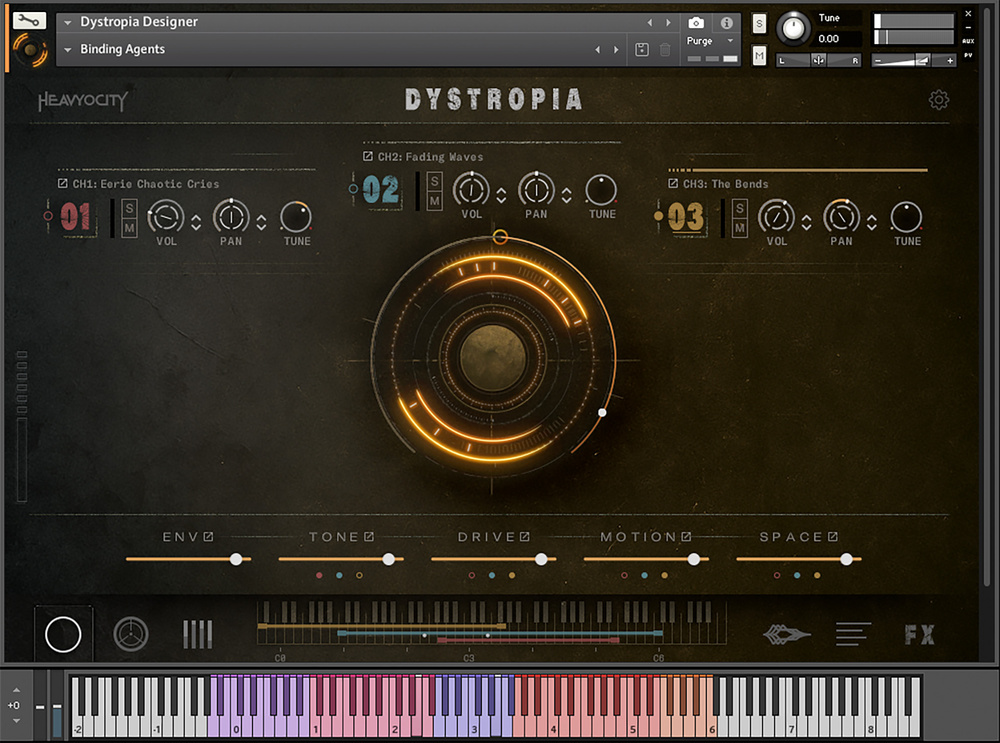Open the four vertical bars mixer view

pos(198,634)
